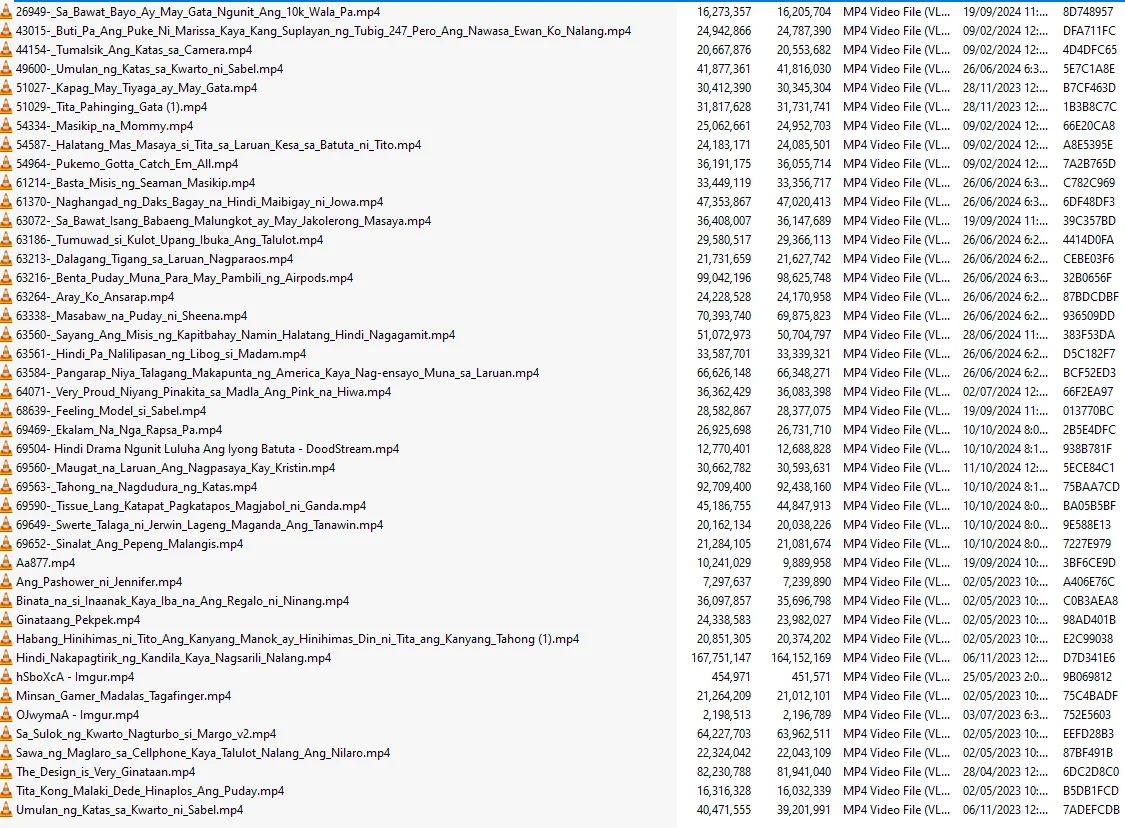Click the VLC icon of the 26949- file
The width and height of the screenshot is (1125, 828).
pos(6,12)
